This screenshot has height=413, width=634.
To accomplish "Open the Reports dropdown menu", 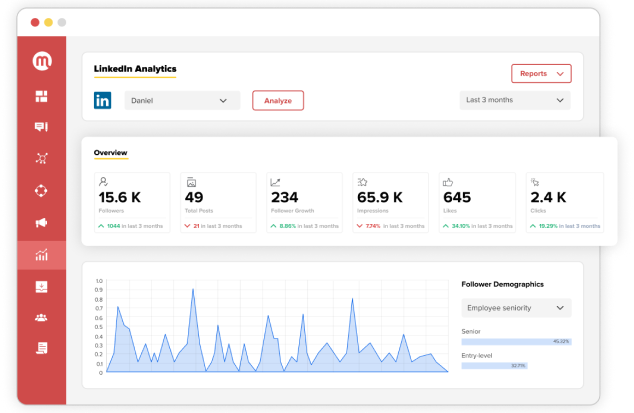I will (x=541, y=74).
